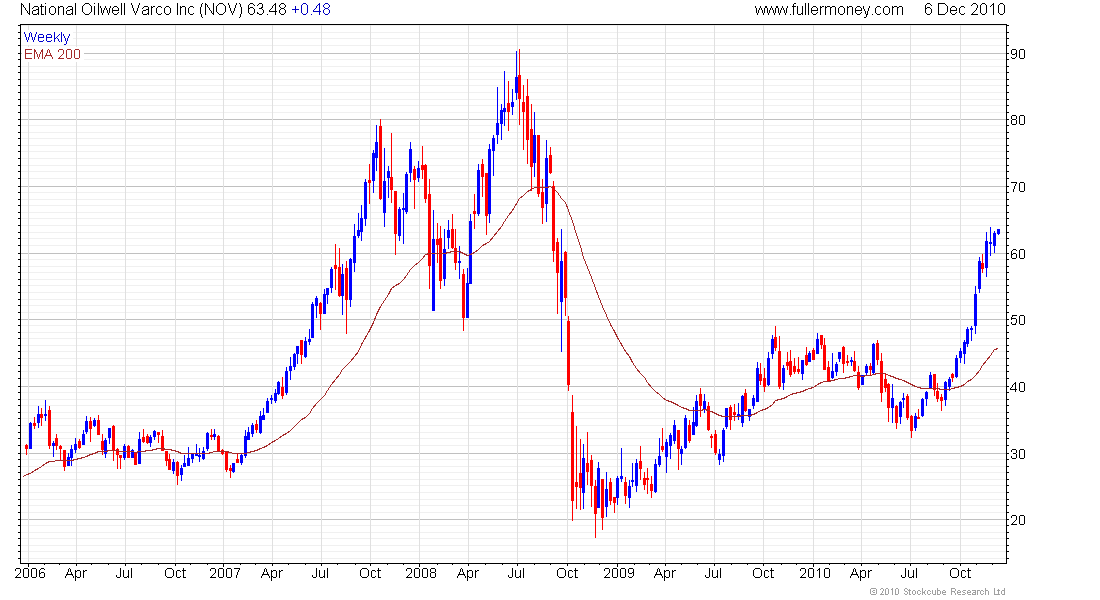Click the 2007 year label on time axis

coord(224,573)
